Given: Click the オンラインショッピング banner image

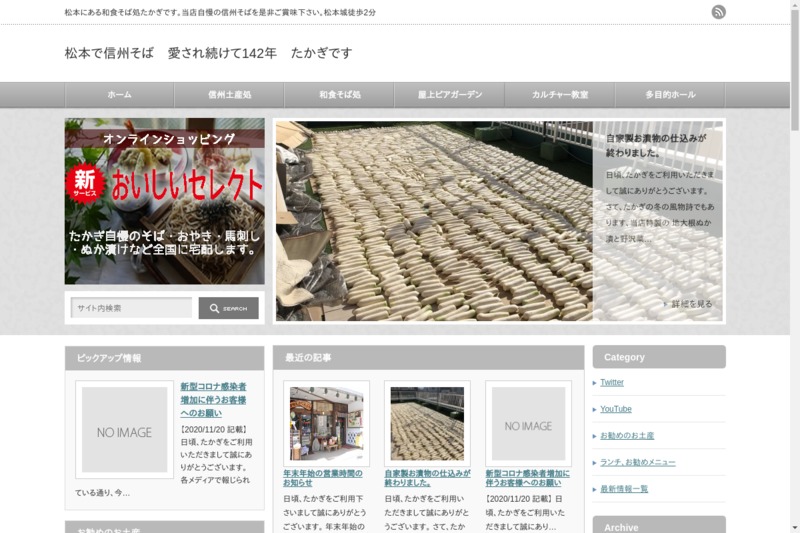Looking at the screenshot, I should click(165, 201).
